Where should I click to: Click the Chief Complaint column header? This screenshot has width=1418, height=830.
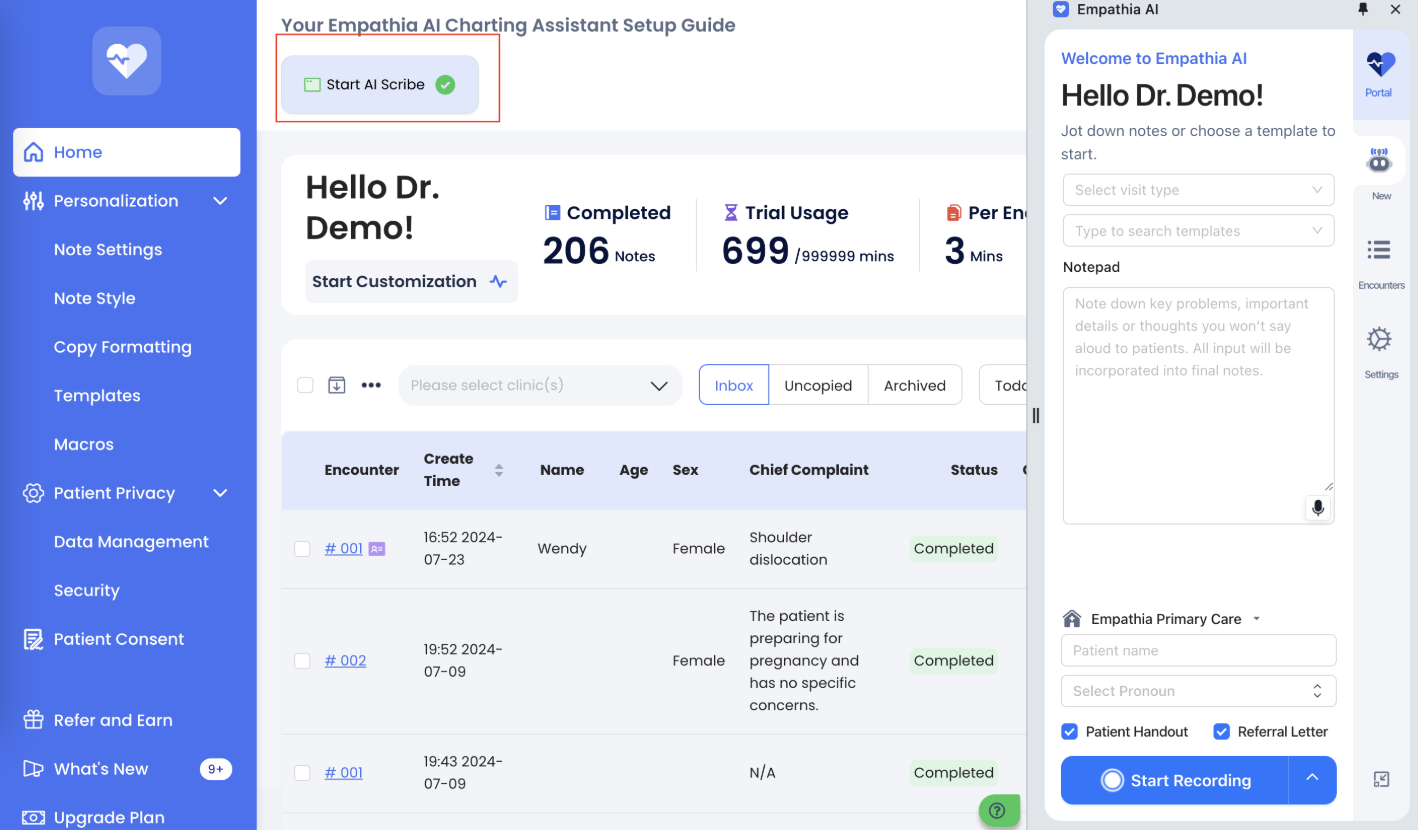click(x=809, y=470)
